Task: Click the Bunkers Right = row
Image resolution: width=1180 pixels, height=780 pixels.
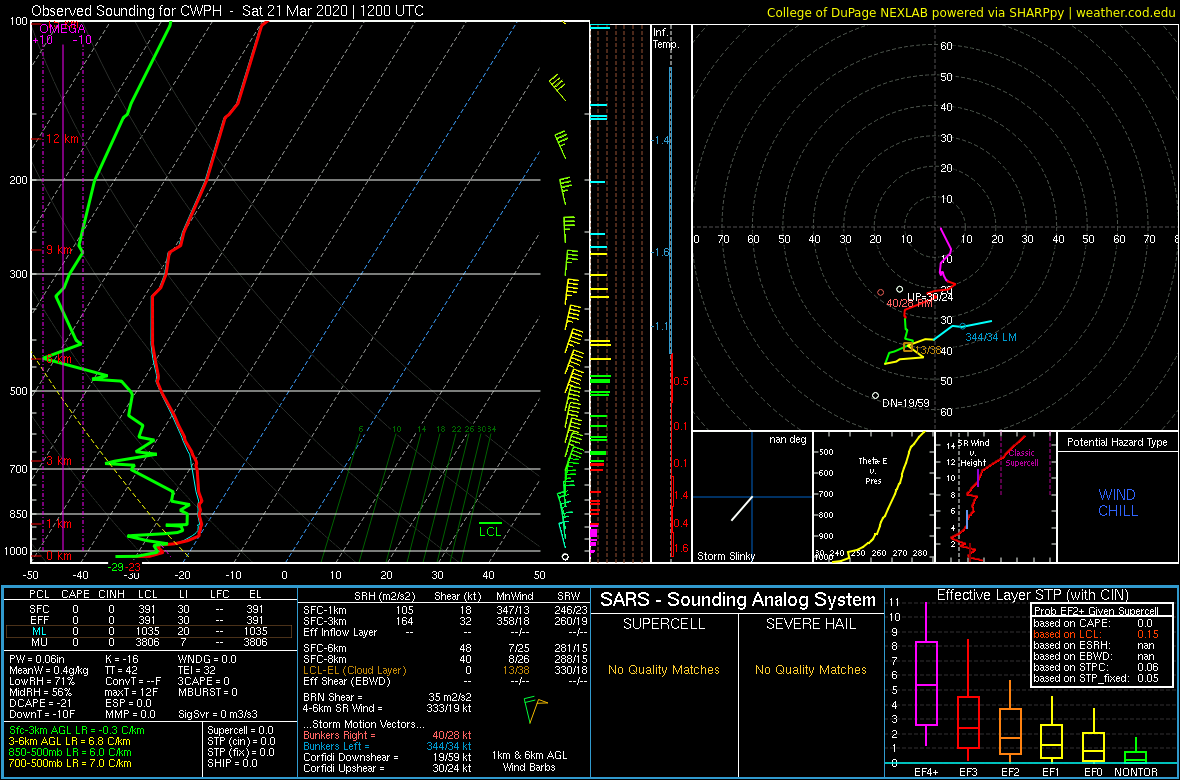Action: click(x=388, y=735)
